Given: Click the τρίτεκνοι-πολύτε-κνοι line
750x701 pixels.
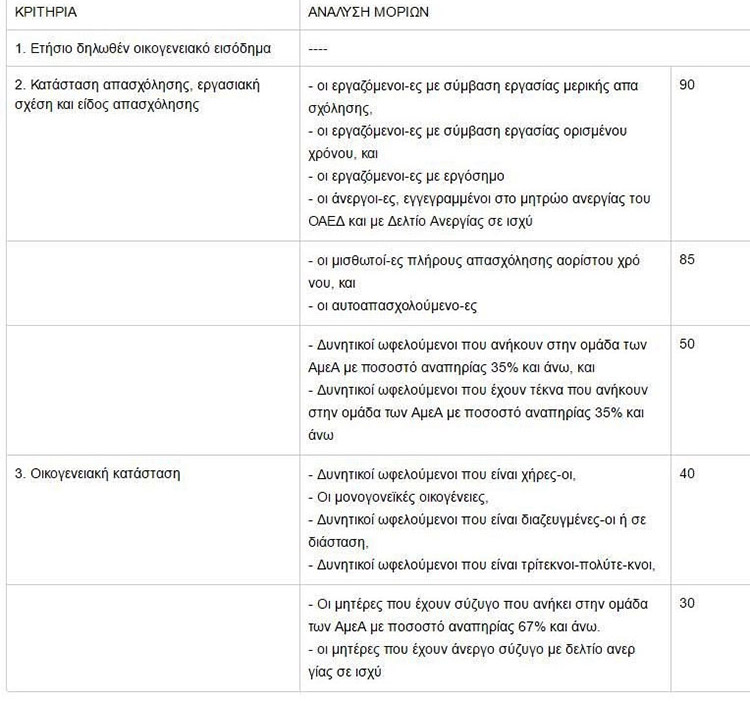Looking at the screenshot, I should (481, 565).
